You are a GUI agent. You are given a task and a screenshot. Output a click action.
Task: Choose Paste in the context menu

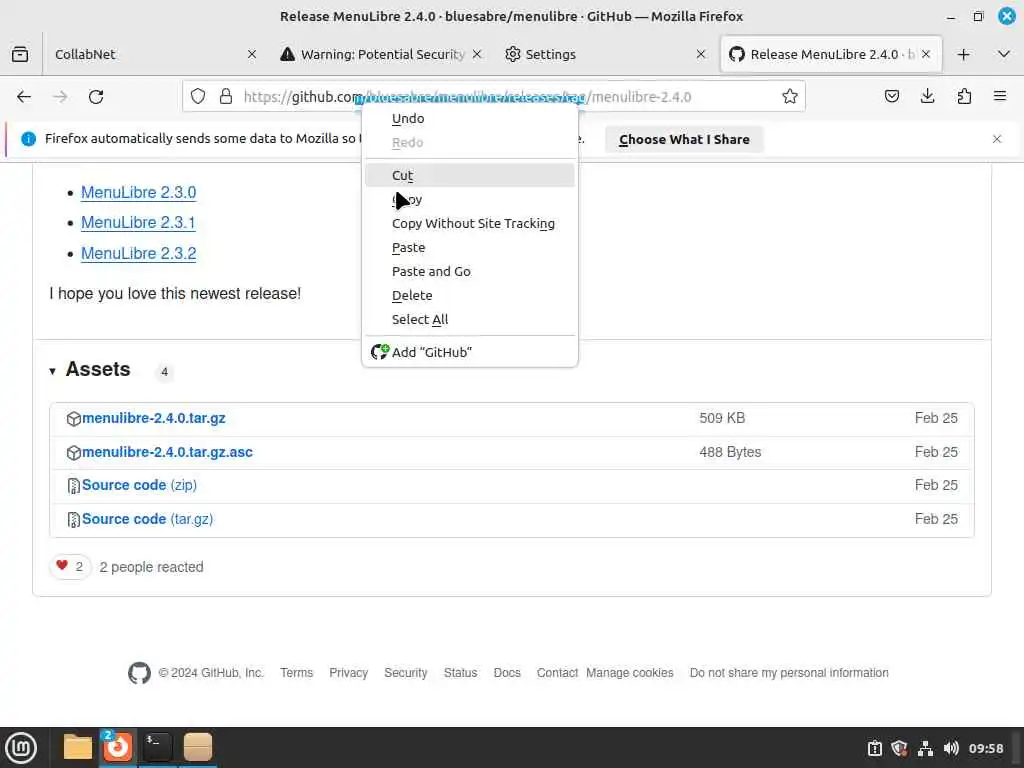(x=470, y=248)
